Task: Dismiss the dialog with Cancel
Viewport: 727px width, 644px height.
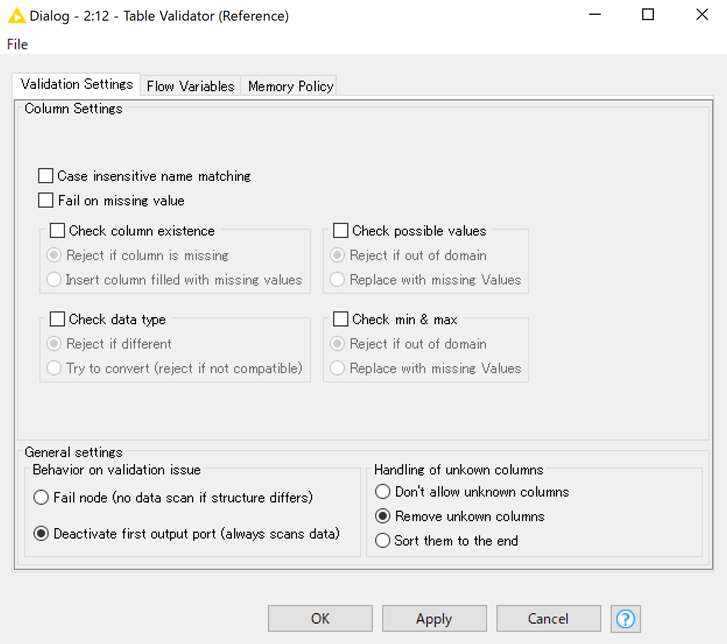Action: pyautogui.click(x=548, y=618)
